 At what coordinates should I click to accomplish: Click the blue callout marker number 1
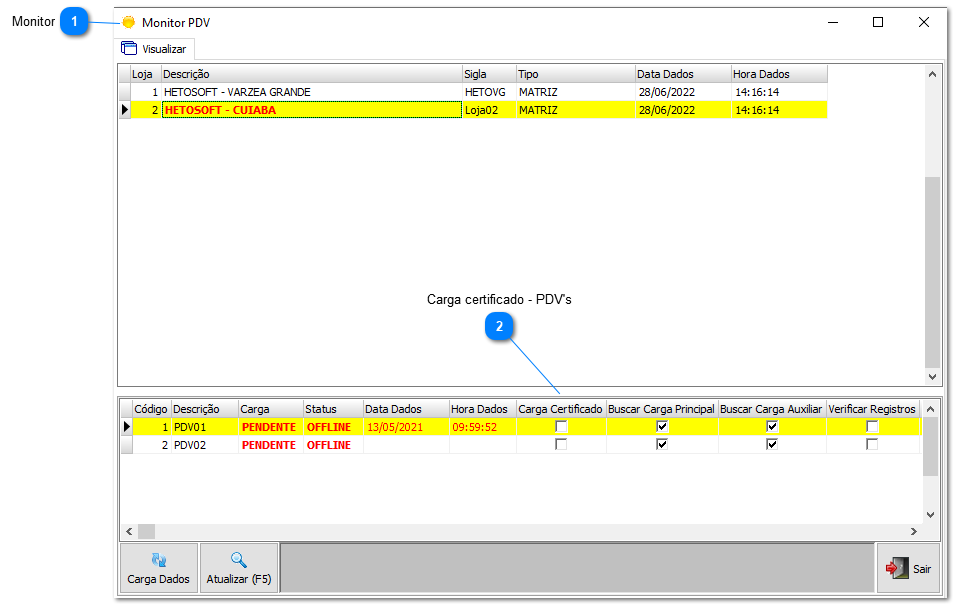(74, 22)
